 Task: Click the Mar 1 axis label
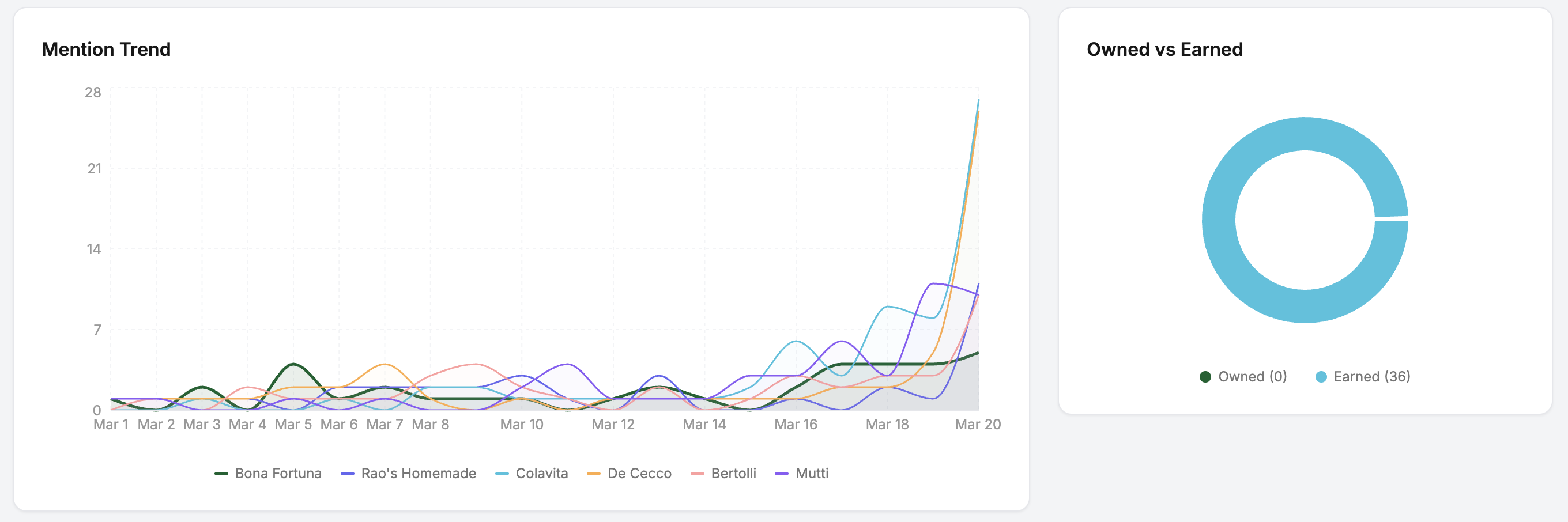(111, 424)
